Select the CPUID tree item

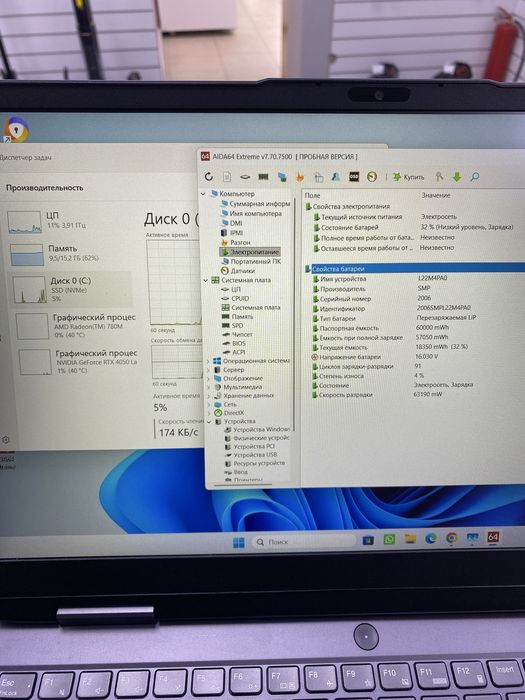click(236, 298)
